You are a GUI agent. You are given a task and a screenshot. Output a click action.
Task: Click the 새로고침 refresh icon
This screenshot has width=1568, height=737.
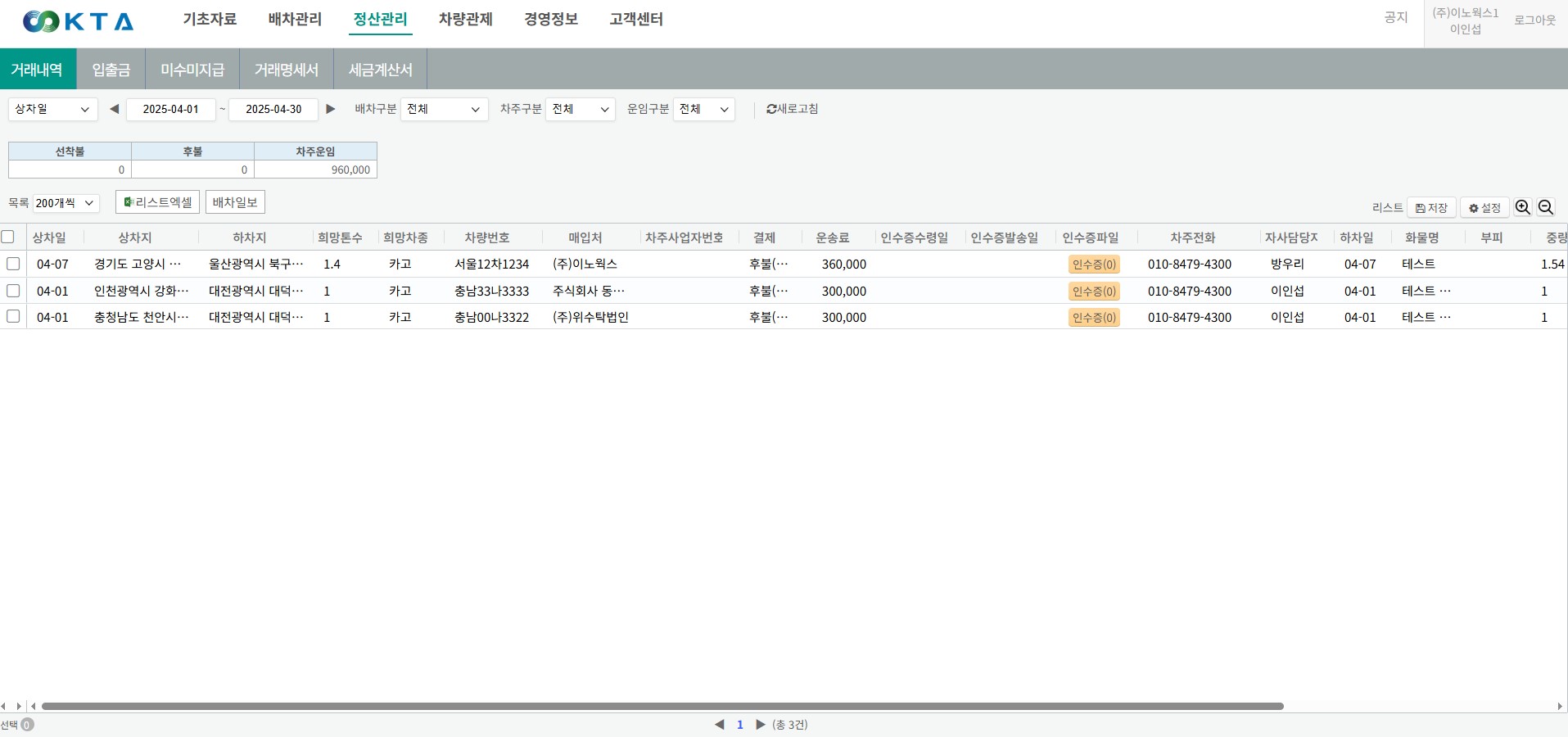coord(771,109)
